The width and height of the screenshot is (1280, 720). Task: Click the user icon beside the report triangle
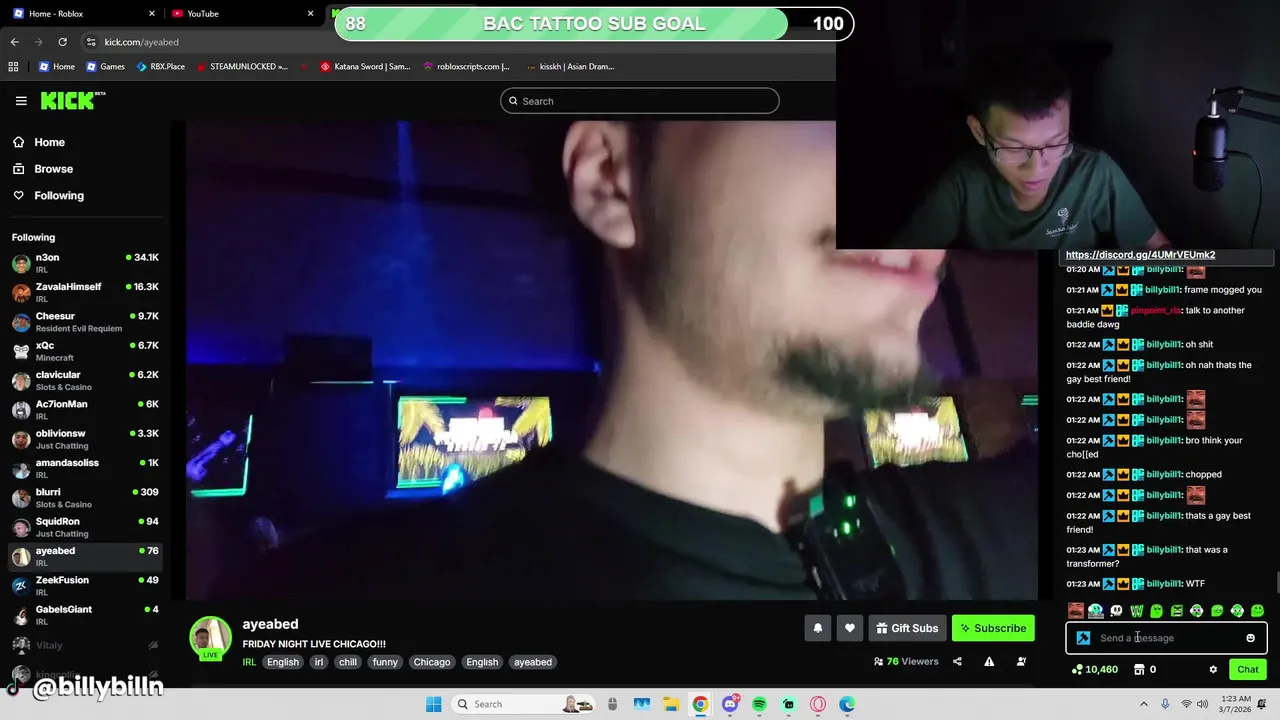1021,661
